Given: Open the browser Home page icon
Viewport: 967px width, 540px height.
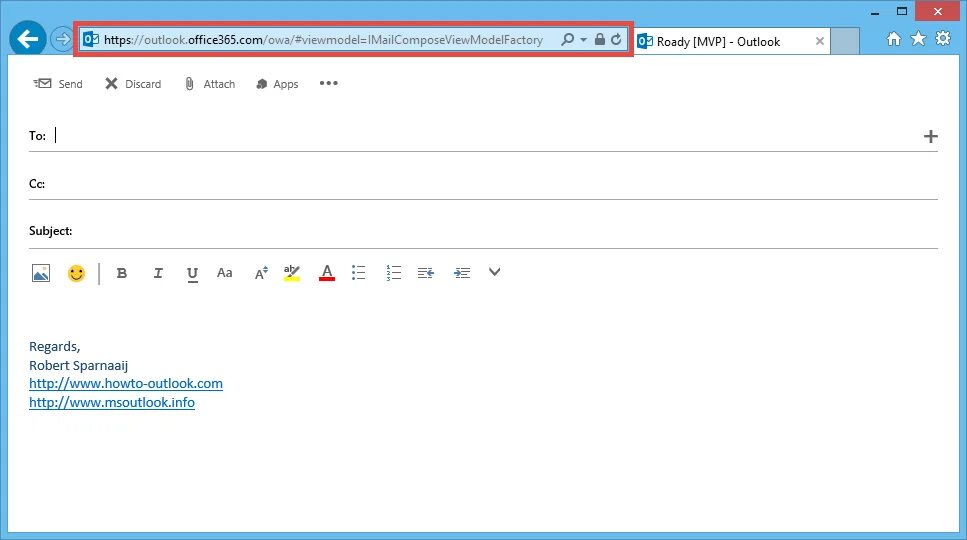Looking at the screenshot, I should coord(894,39).
